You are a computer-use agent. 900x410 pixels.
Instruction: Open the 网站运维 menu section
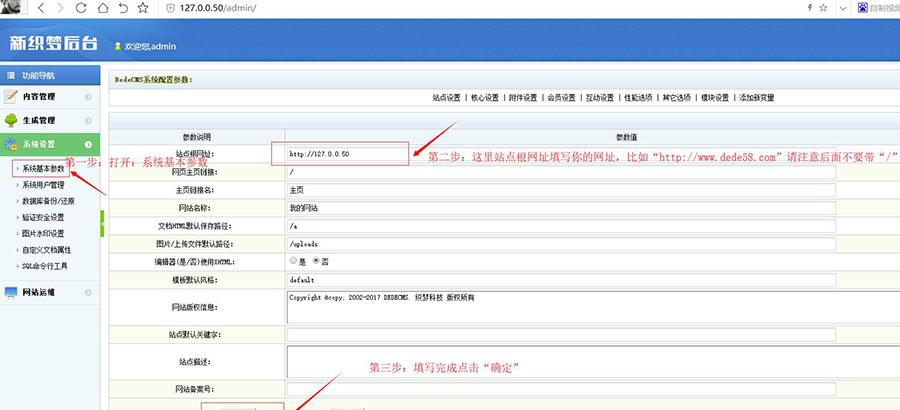(50, 292)
